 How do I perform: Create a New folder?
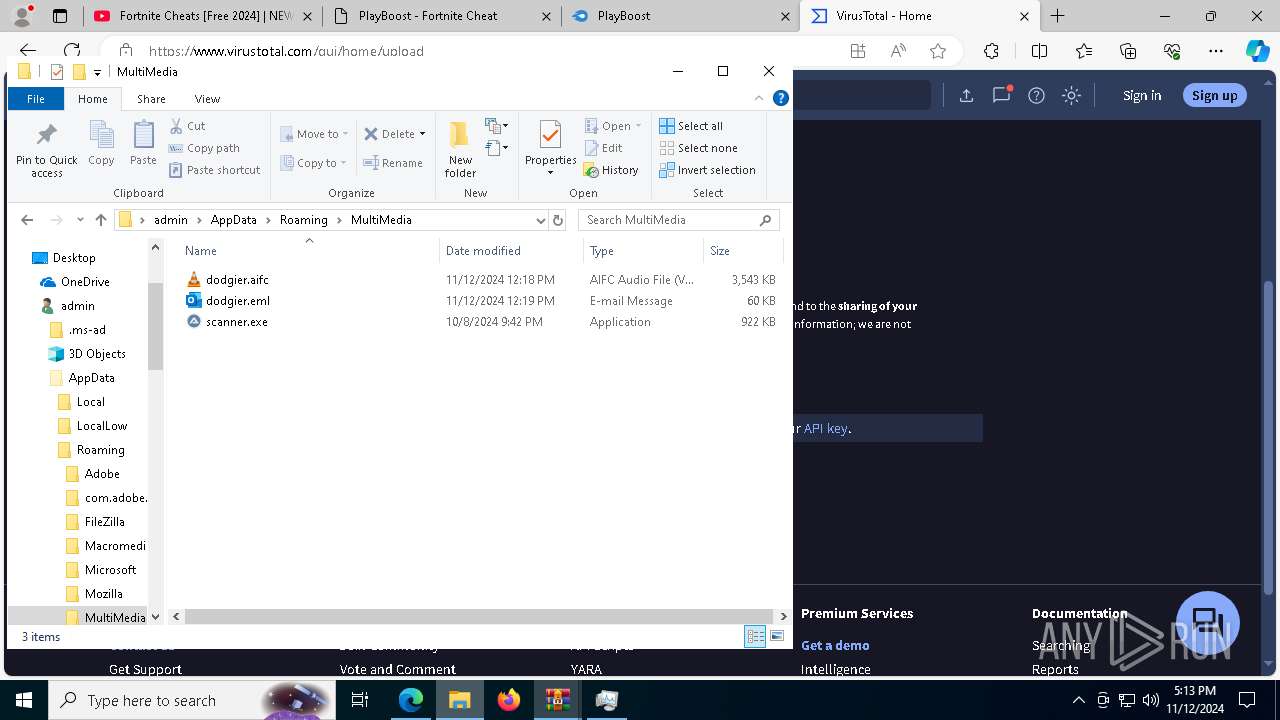click(x=460, y=150)
